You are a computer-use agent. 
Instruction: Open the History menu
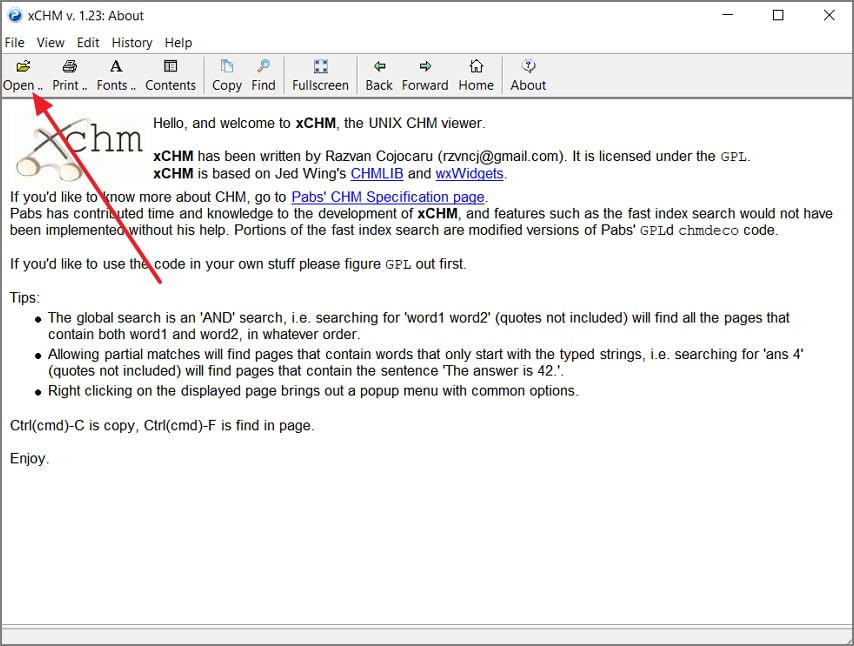coord(132,42)
